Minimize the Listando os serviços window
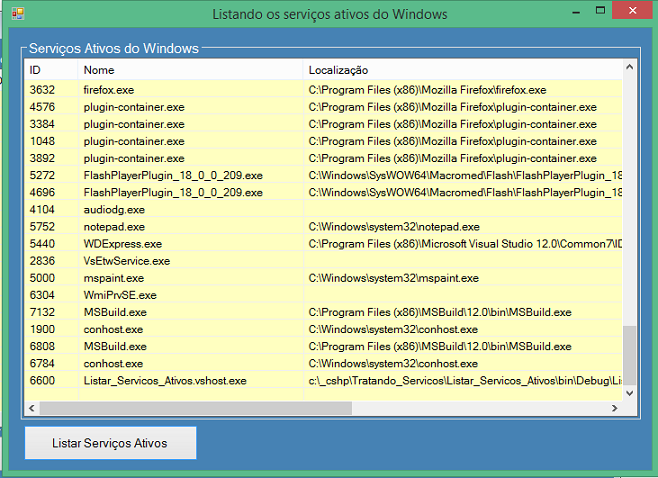The image size is (658, 478). pos(576,12)
